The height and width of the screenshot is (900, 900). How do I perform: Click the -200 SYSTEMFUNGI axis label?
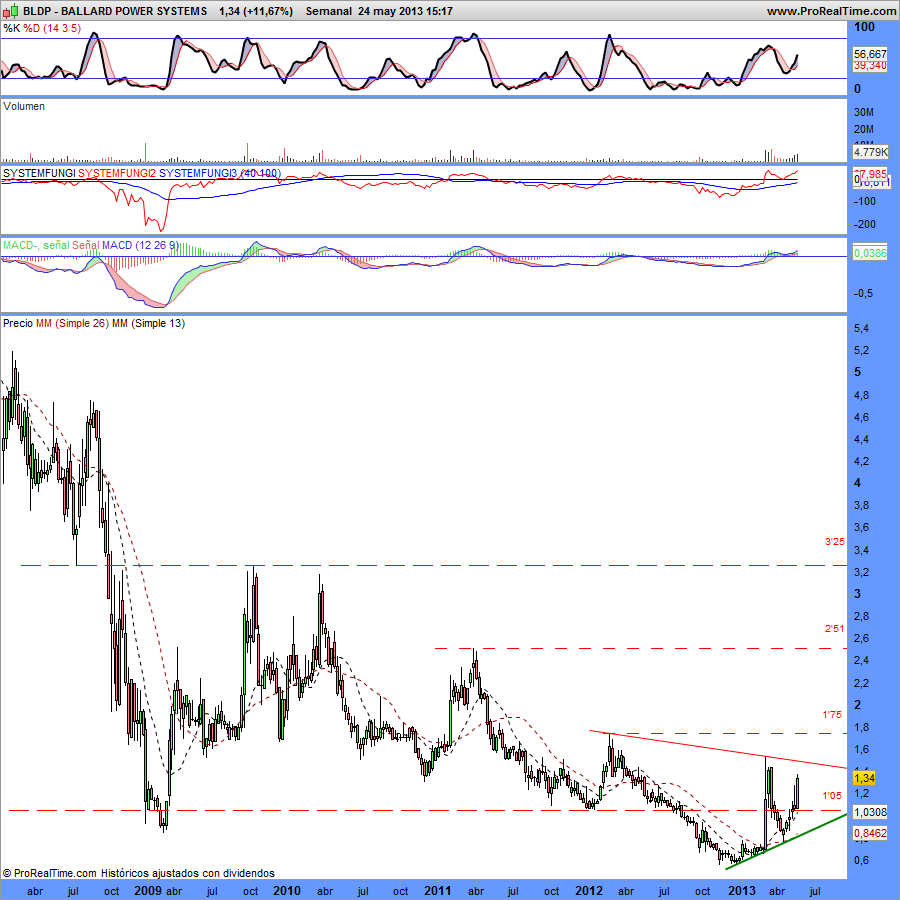coord(864,224)
